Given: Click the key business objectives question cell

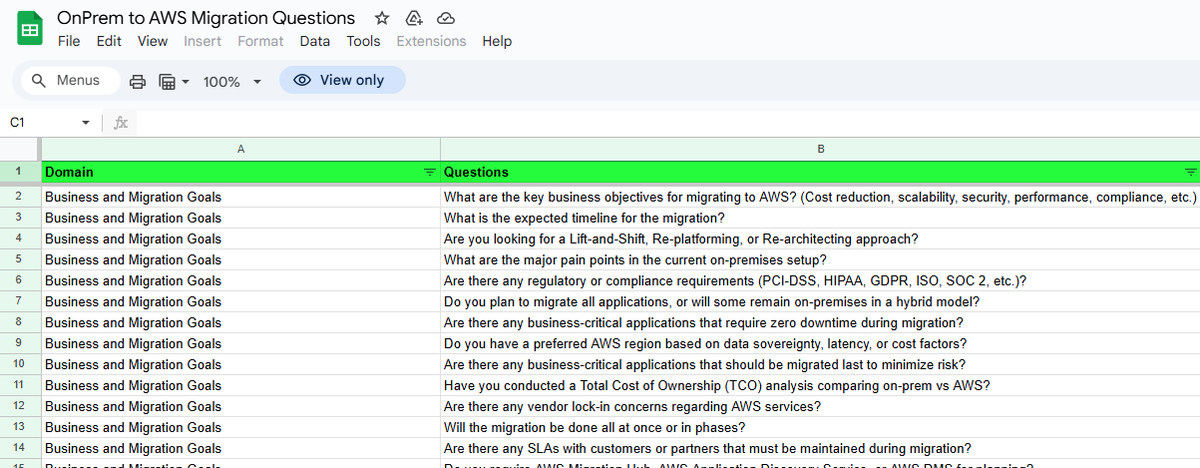Looking at the screenshot, I should coord(820,197).
